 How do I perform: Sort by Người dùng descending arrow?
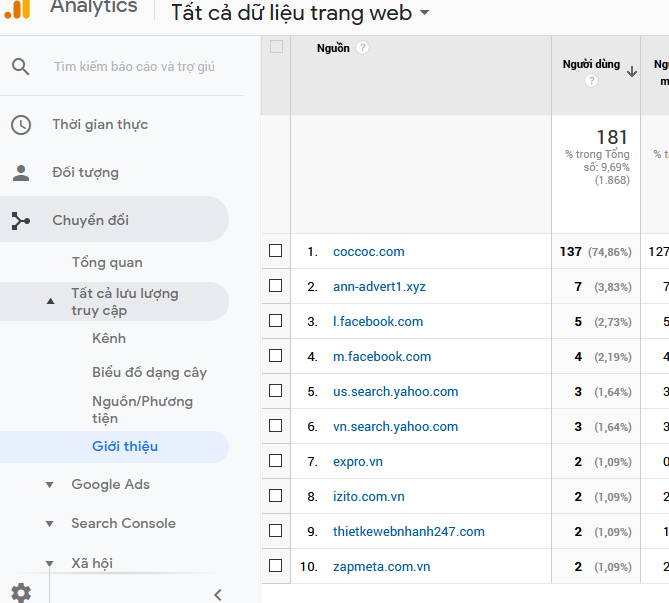631,71
